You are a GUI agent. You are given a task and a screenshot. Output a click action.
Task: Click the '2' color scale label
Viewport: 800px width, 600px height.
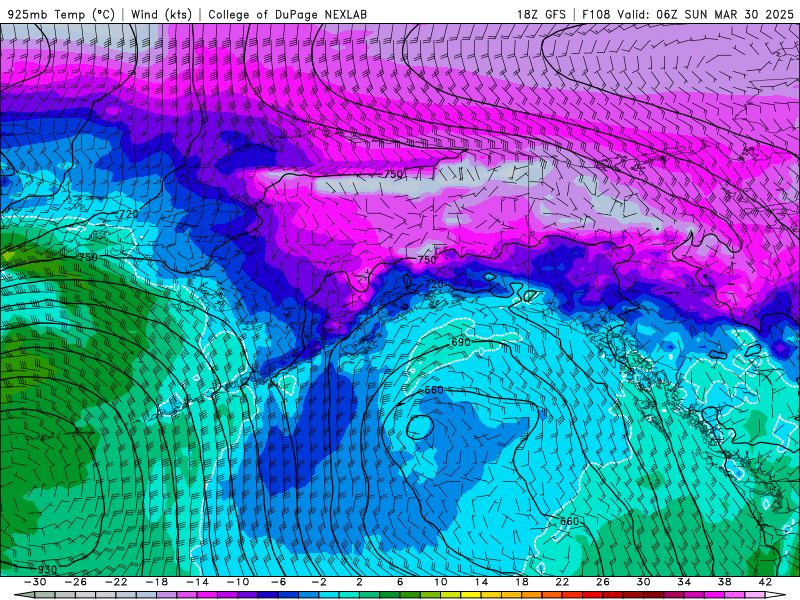(359, 582)
